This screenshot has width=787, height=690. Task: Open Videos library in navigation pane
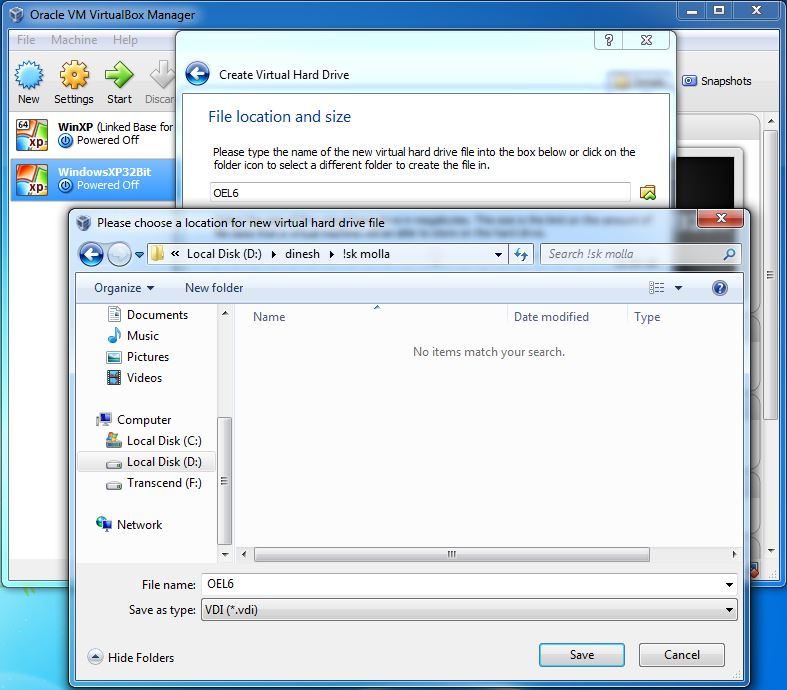click(x=135, y=378)
